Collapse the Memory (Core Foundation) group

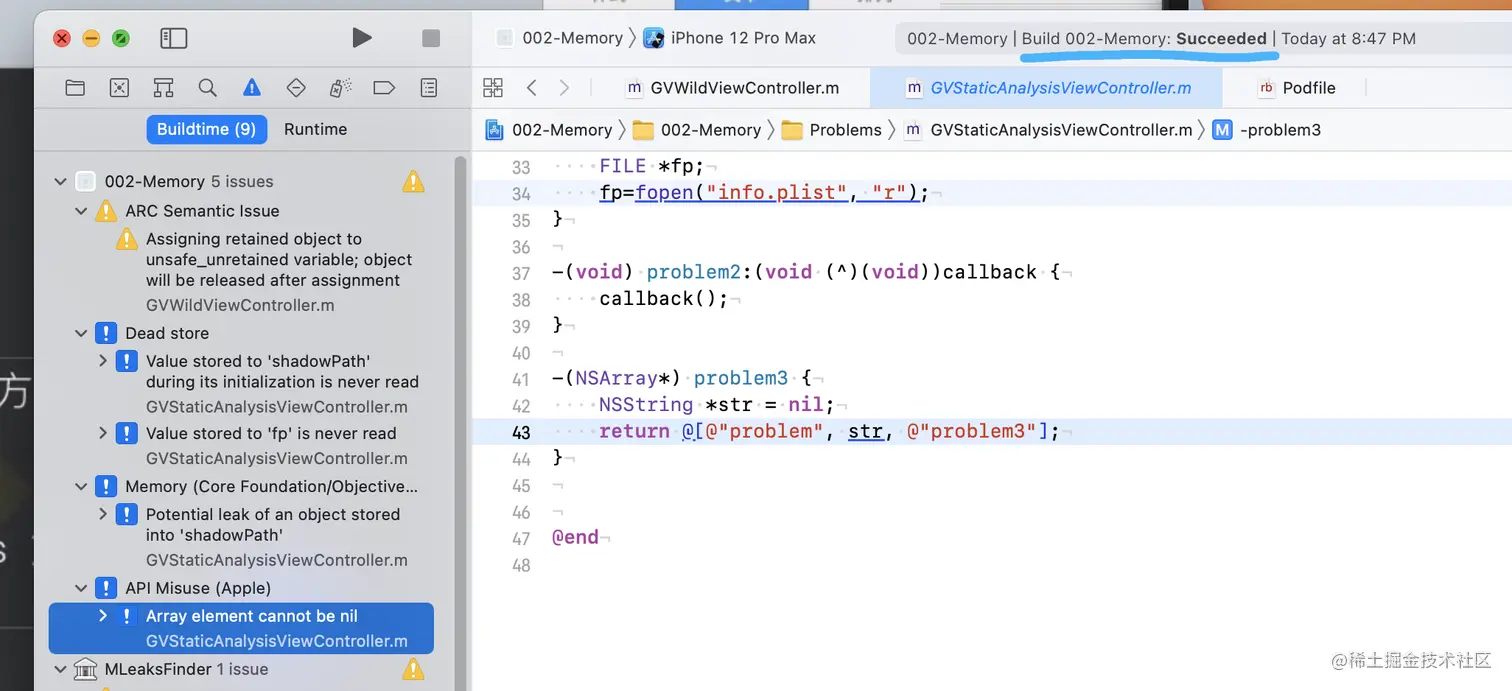click(x=81, y=486)
